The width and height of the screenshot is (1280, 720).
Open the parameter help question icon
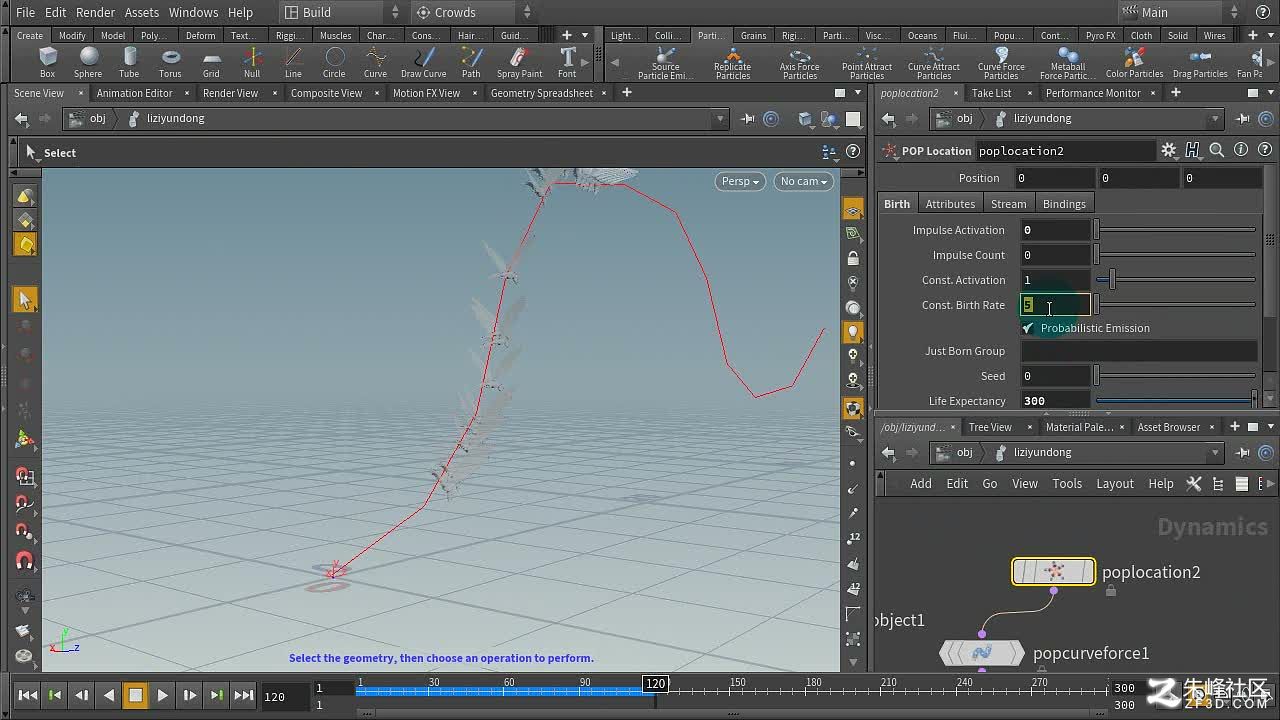click(1266, 150)
